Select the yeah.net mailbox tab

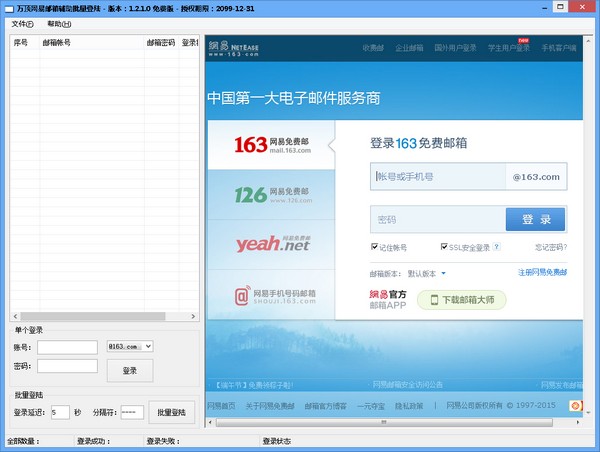click(272, 245)
